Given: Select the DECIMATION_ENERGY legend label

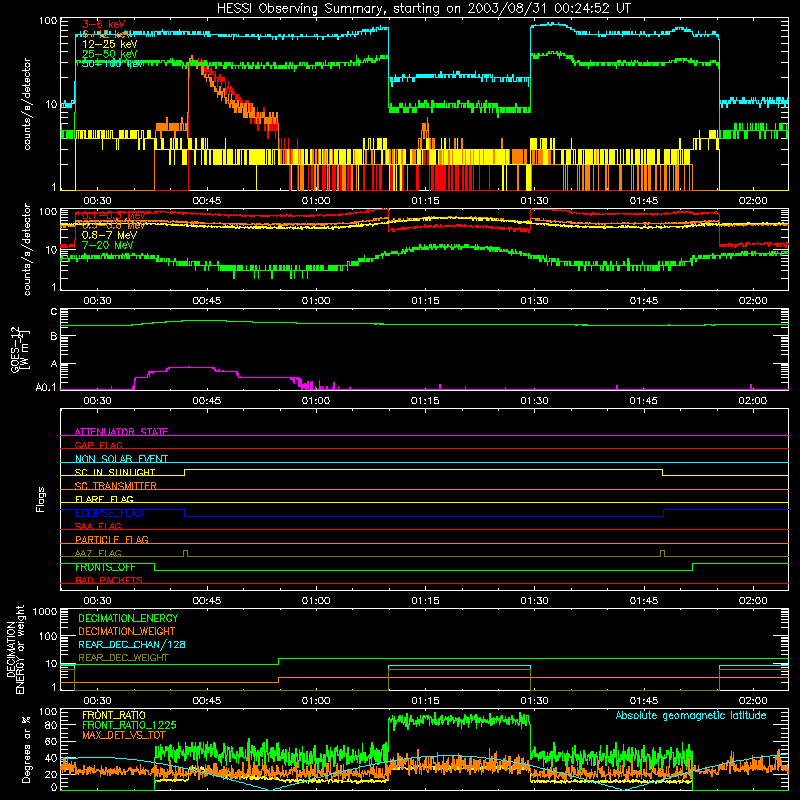Looking at the screenshot, I should pyautogui.click(x=128, y=618).
